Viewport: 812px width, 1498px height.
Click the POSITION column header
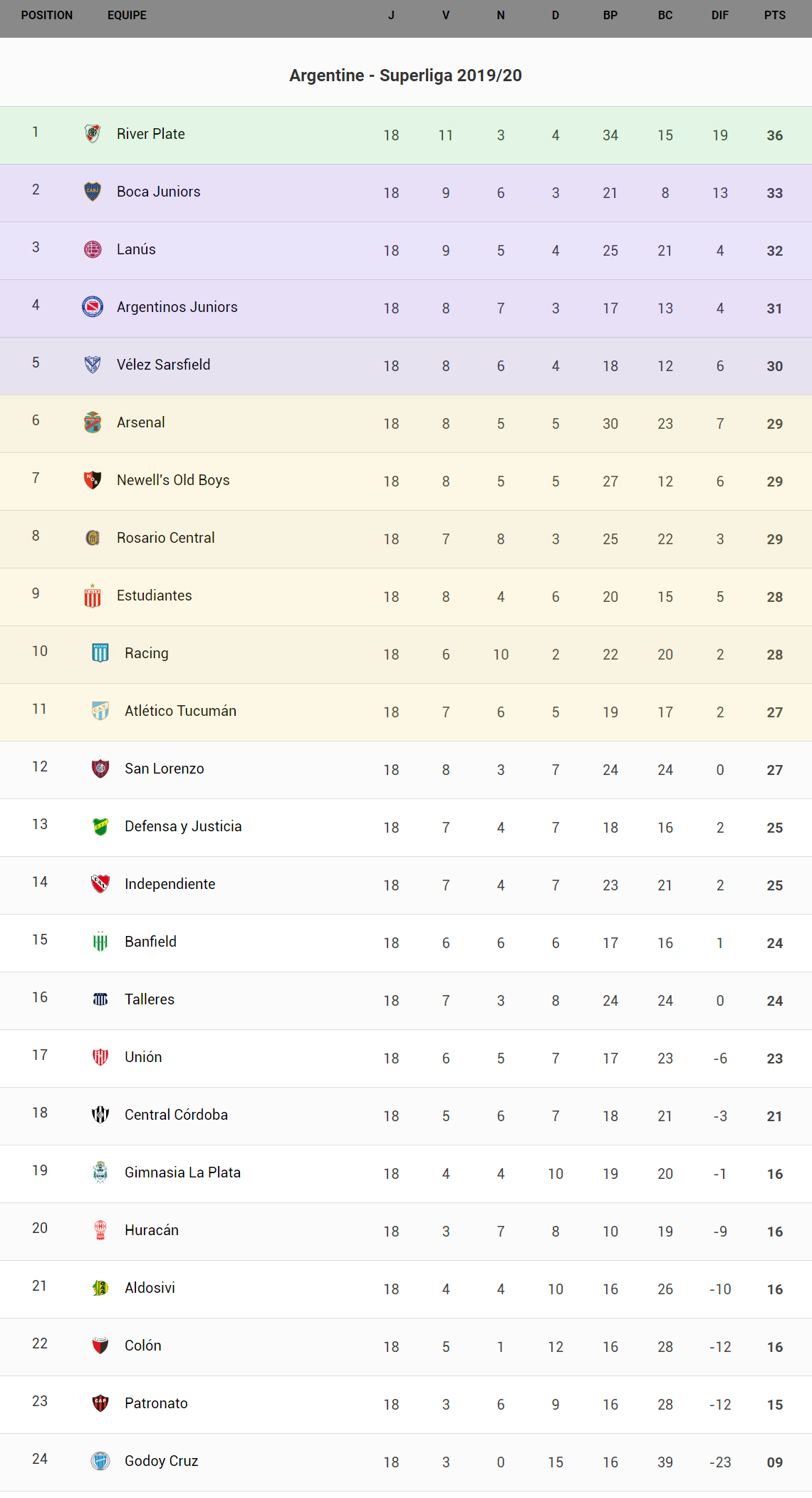tap(47, 16)
